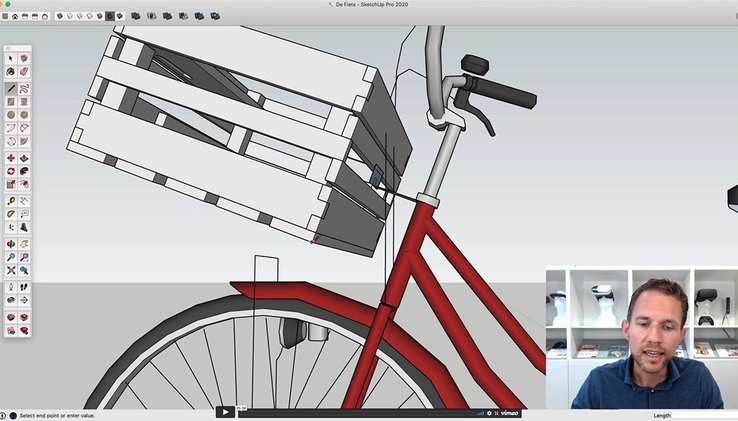Enable the highlighted Shaded With Textures style

(x=109, y=16)
